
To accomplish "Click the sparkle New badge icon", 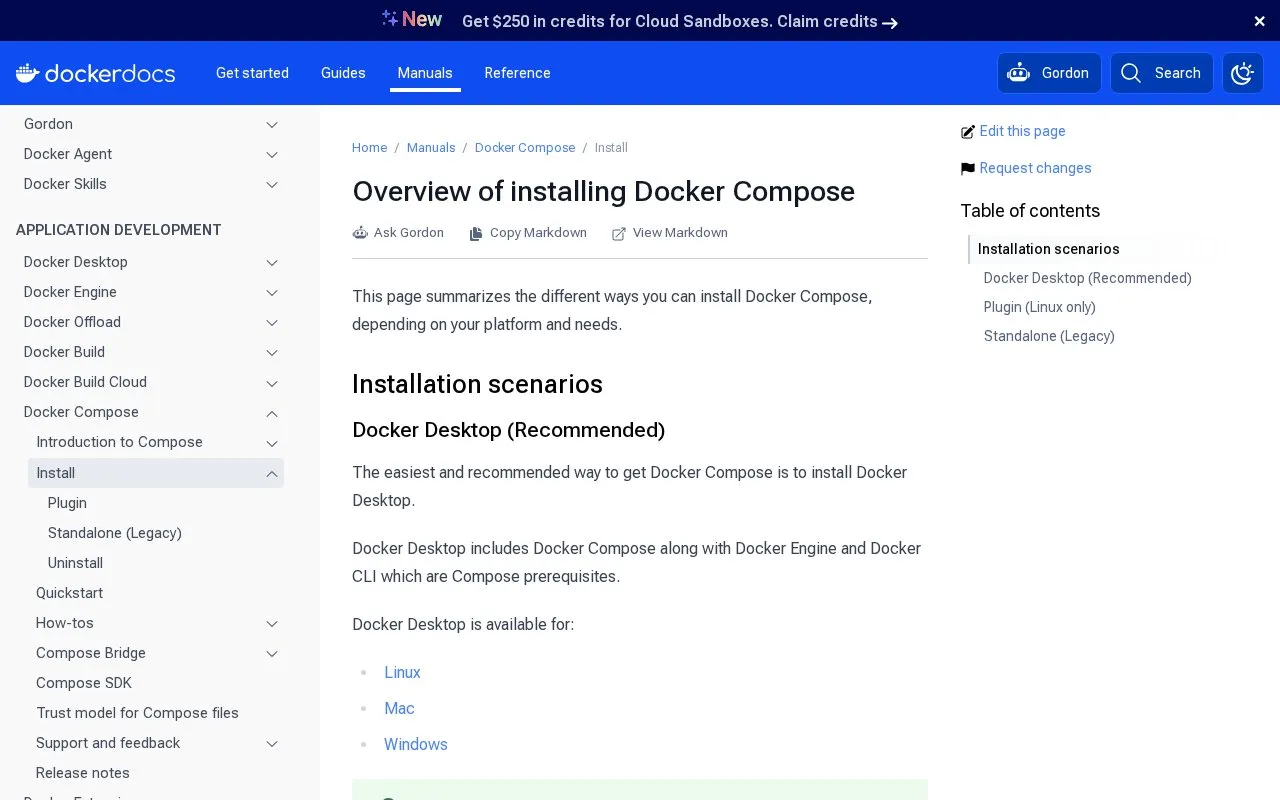I will click(390, 18).
